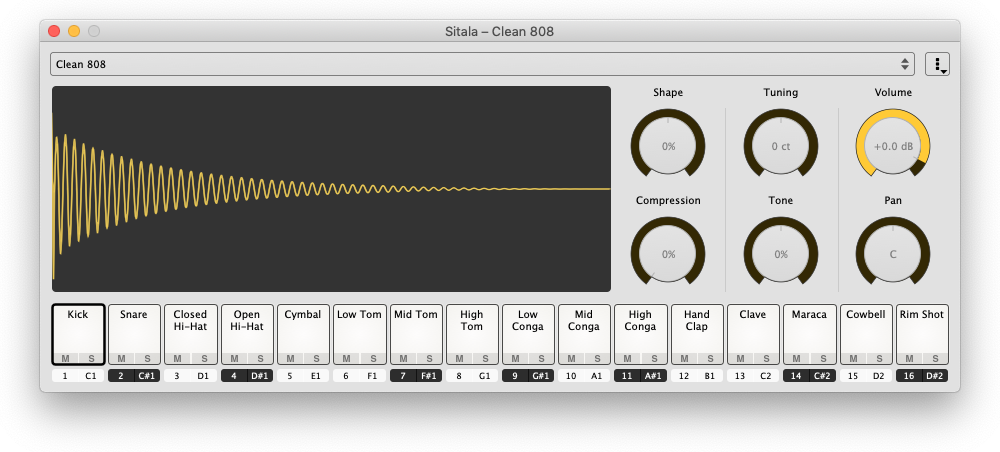Click the C2 note label under Clave
The image size is (1000, 452).
click(x=766, y=375)
